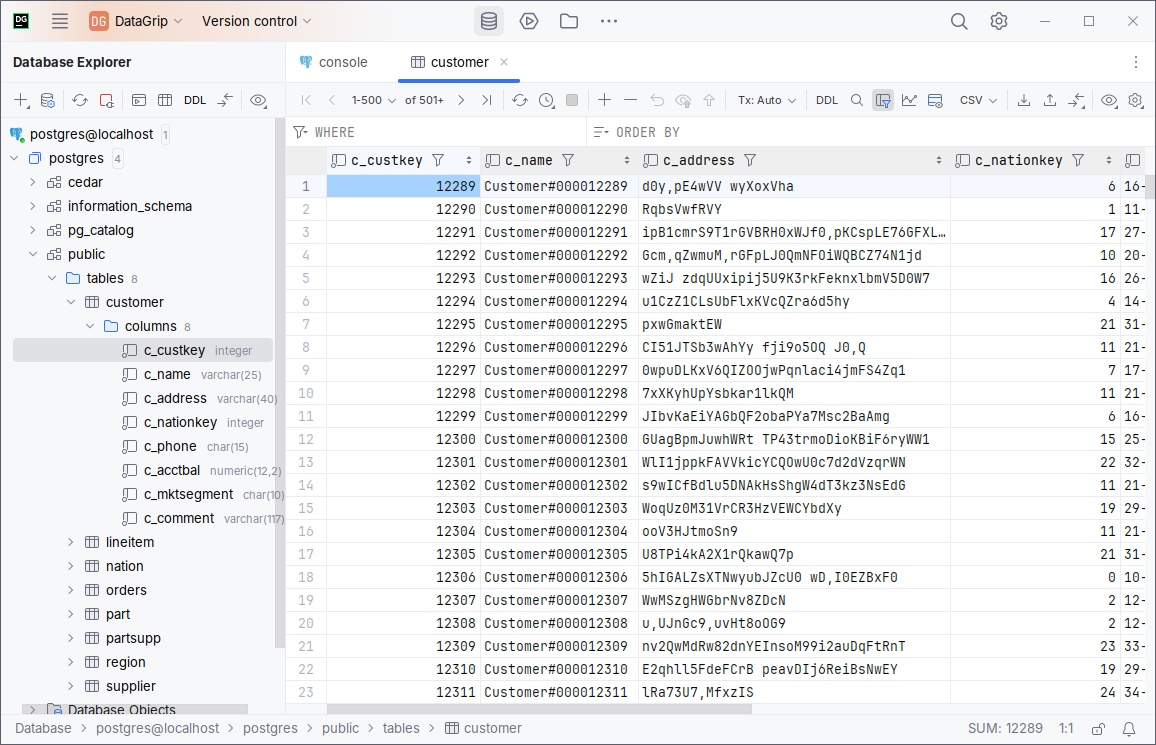Open the Tx: Auto transaction mode dropdown
The width and height of the screenshot is (1156, 745).
click(x=767, y=100)
